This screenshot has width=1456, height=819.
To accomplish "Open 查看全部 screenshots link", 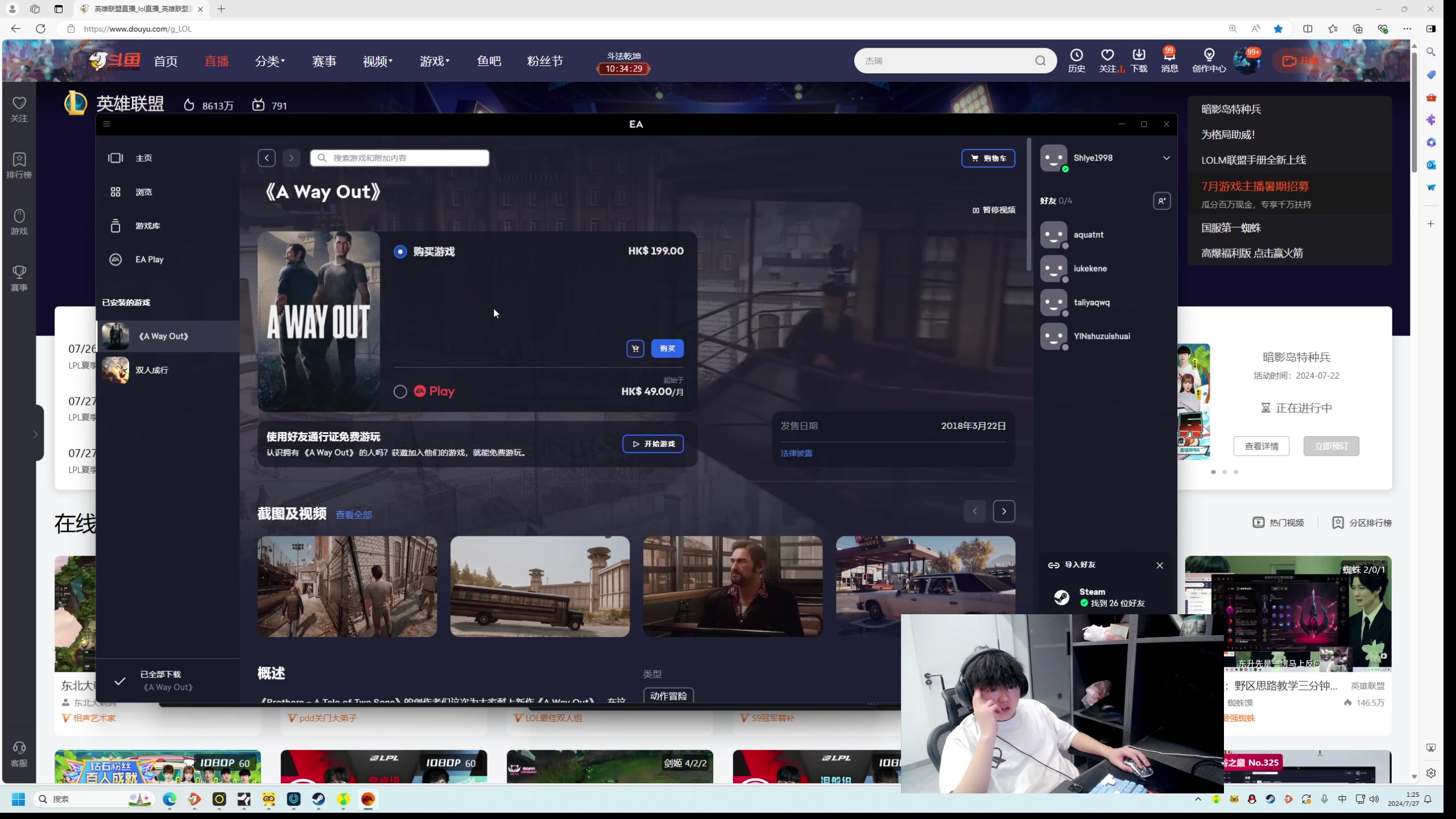I will 354,515.
